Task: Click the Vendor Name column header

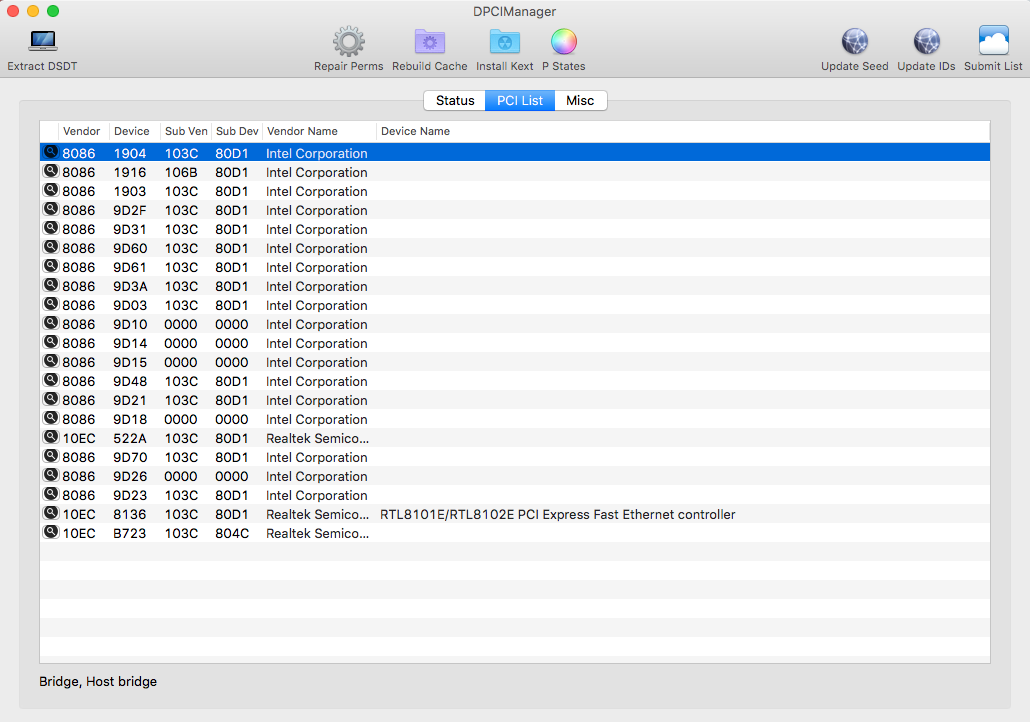Action: click(x=302, y=131)
